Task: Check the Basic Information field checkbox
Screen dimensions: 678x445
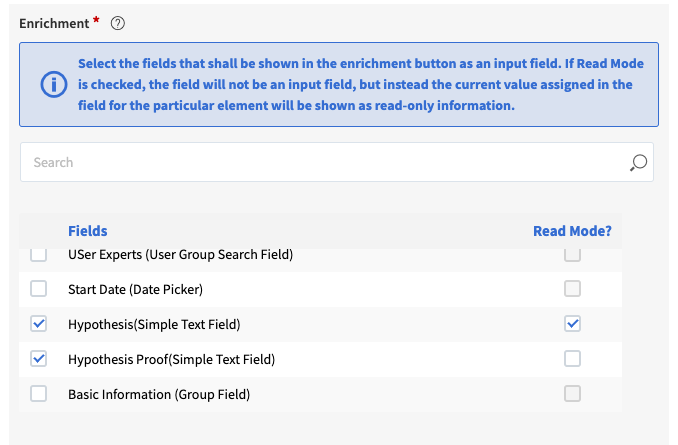Action: tap(39, 394)
